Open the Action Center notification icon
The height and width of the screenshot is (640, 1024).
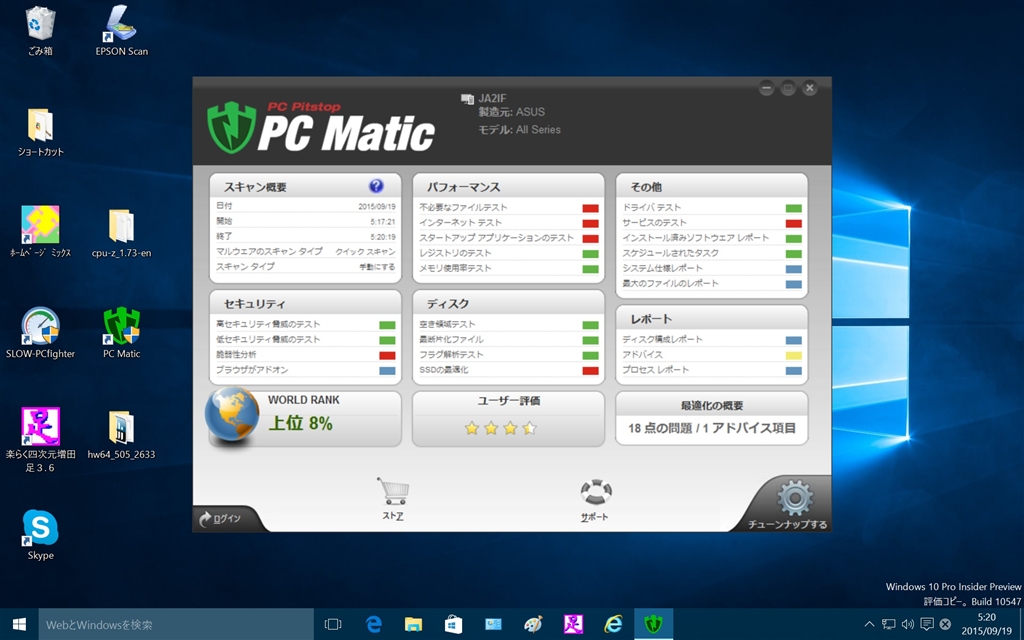click(926, 624)
